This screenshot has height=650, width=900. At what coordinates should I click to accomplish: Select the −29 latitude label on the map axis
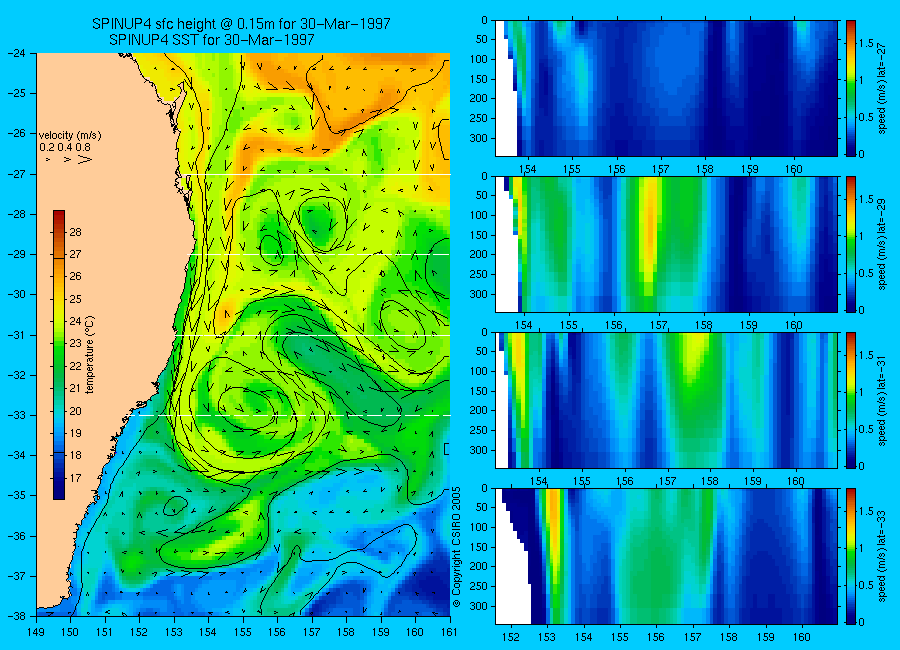(17, 254)
